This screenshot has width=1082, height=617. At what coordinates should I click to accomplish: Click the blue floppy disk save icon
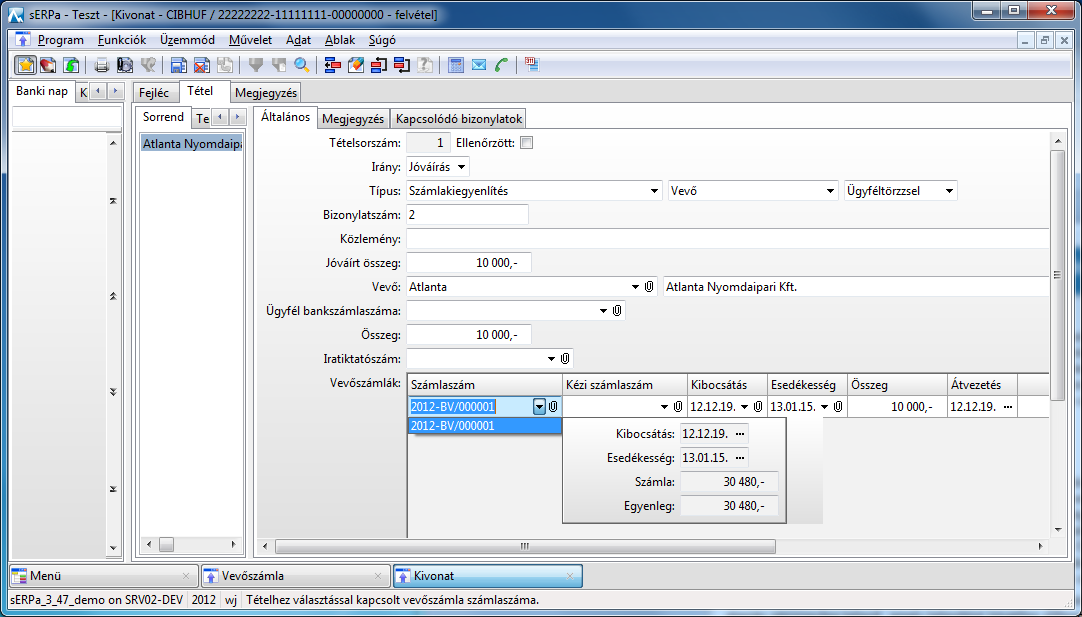coord(178,65)
